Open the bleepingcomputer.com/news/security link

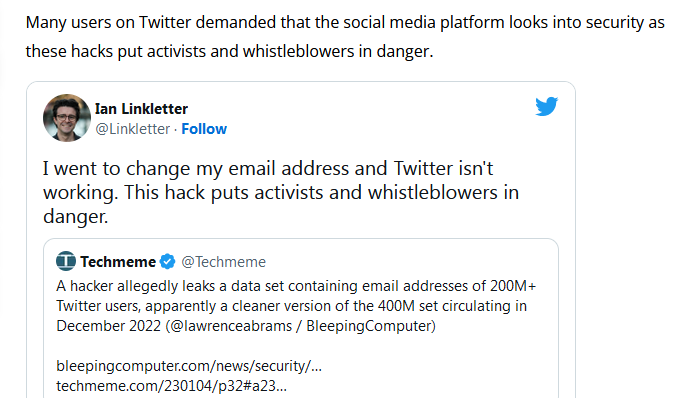click(x=189, y=366)
